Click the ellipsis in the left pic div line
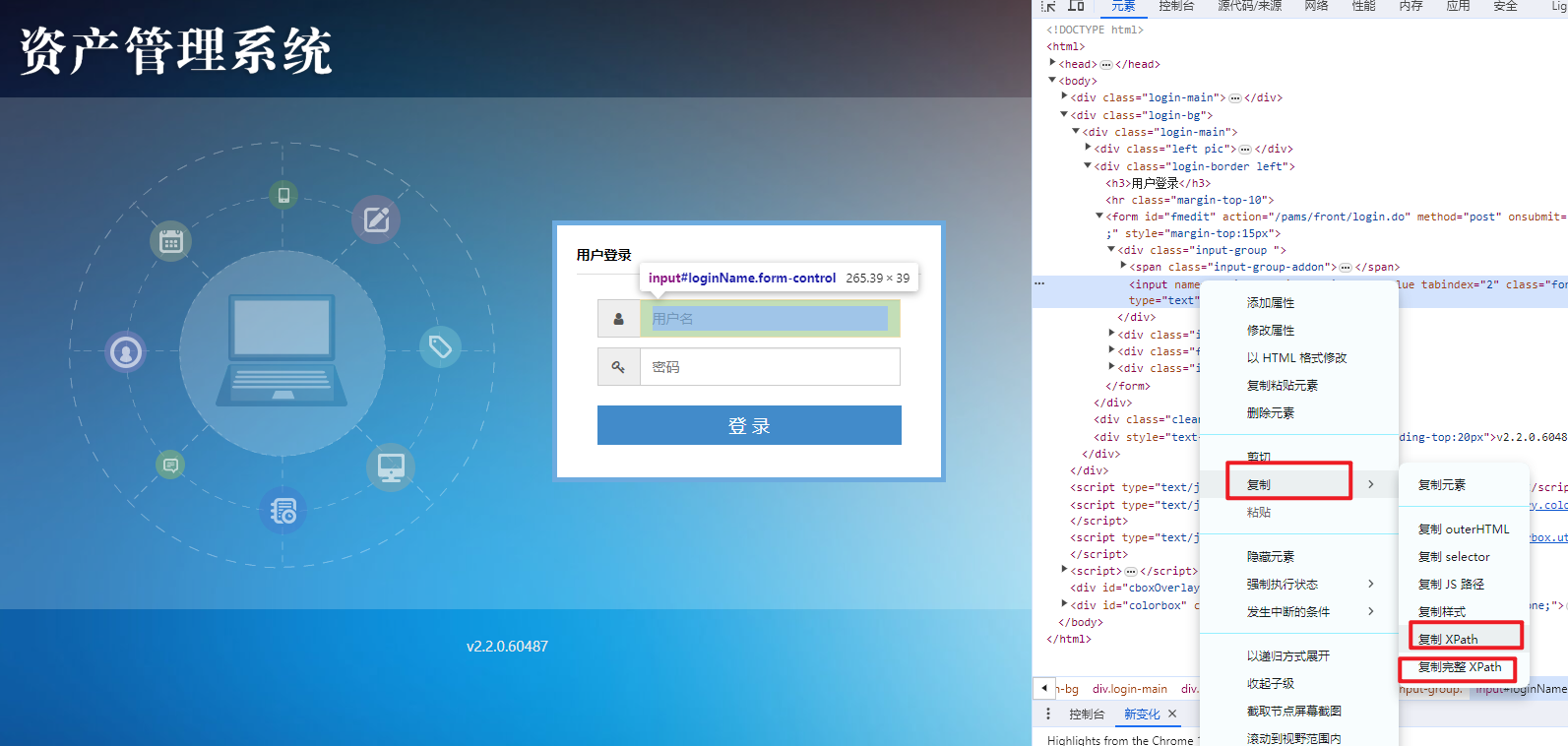The image size is (1568, 746). (x=1245, y=150)
